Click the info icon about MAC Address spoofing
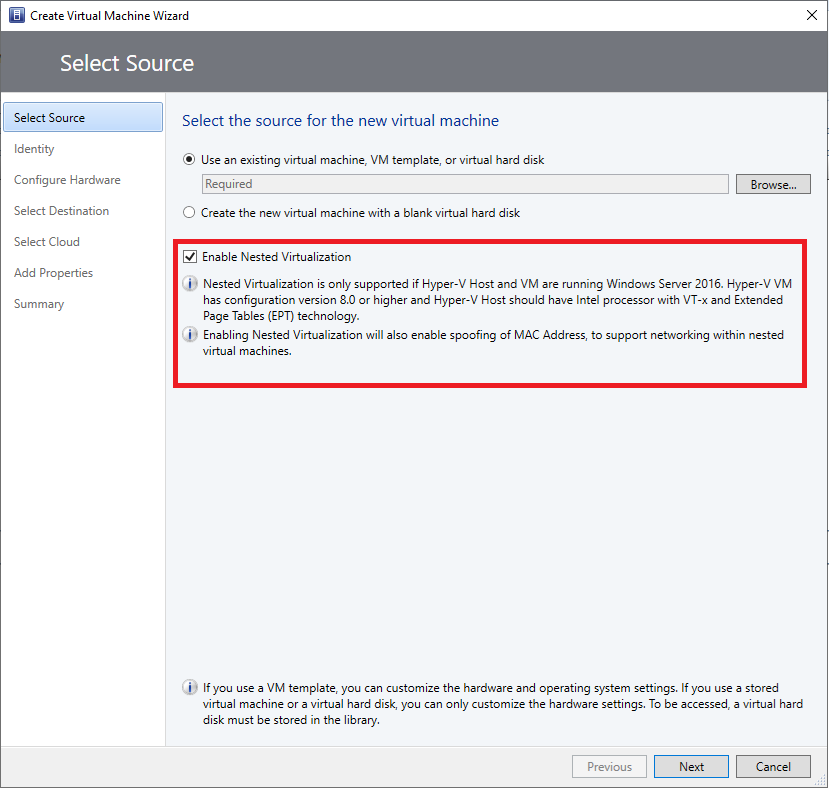The image size is (829, 789). (x=190, y=335)
